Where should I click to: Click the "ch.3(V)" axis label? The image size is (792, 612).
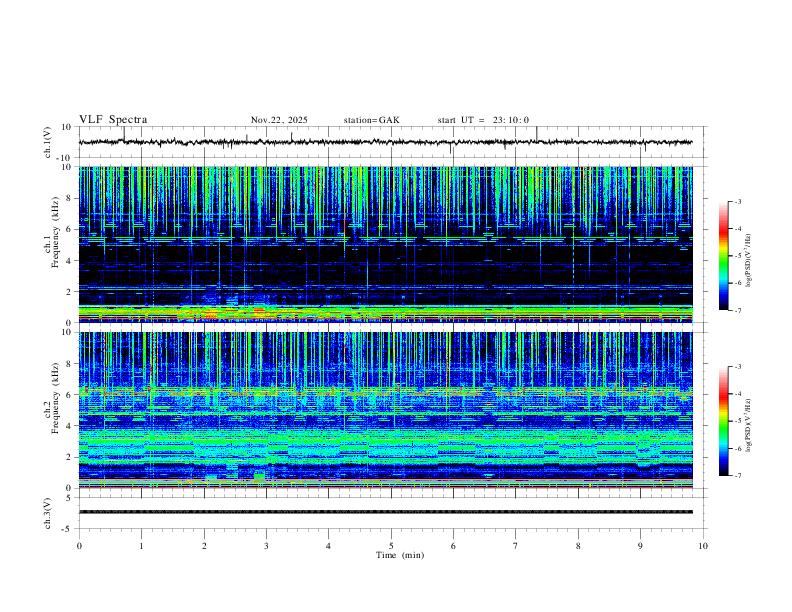48,514
